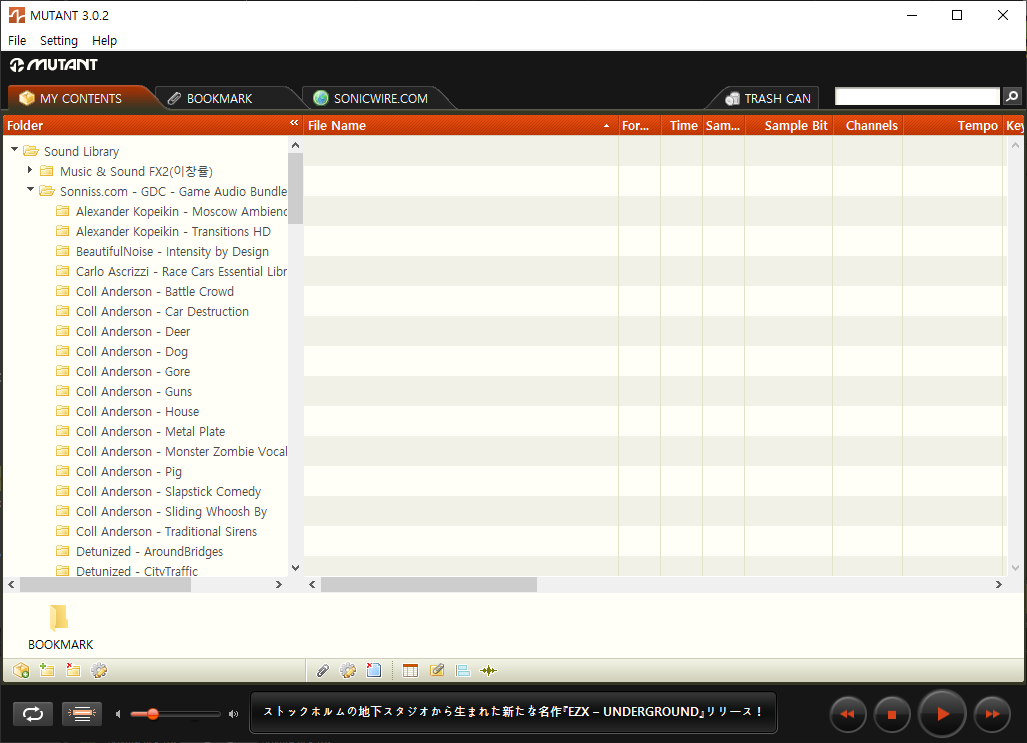Screen dimensions: 1027x743
Task: Select Coll Anderson - Gore folder
Action: point(133,372)
